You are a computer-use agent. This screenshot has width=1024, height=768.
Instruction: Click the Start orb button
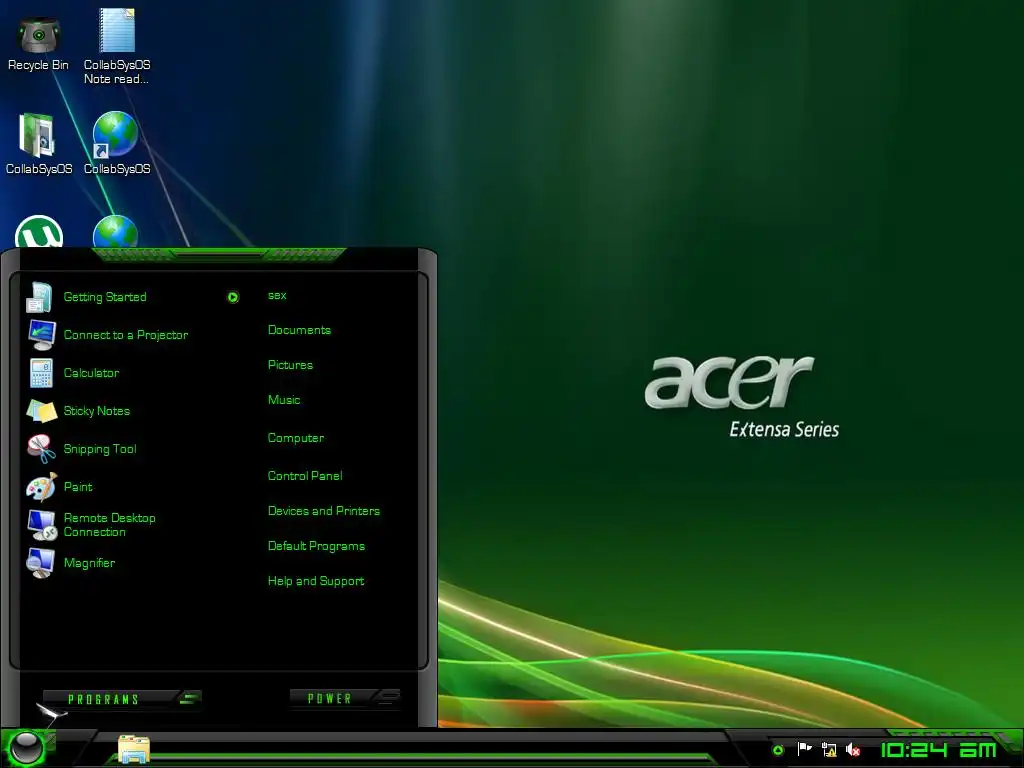[x=27, y=748]
